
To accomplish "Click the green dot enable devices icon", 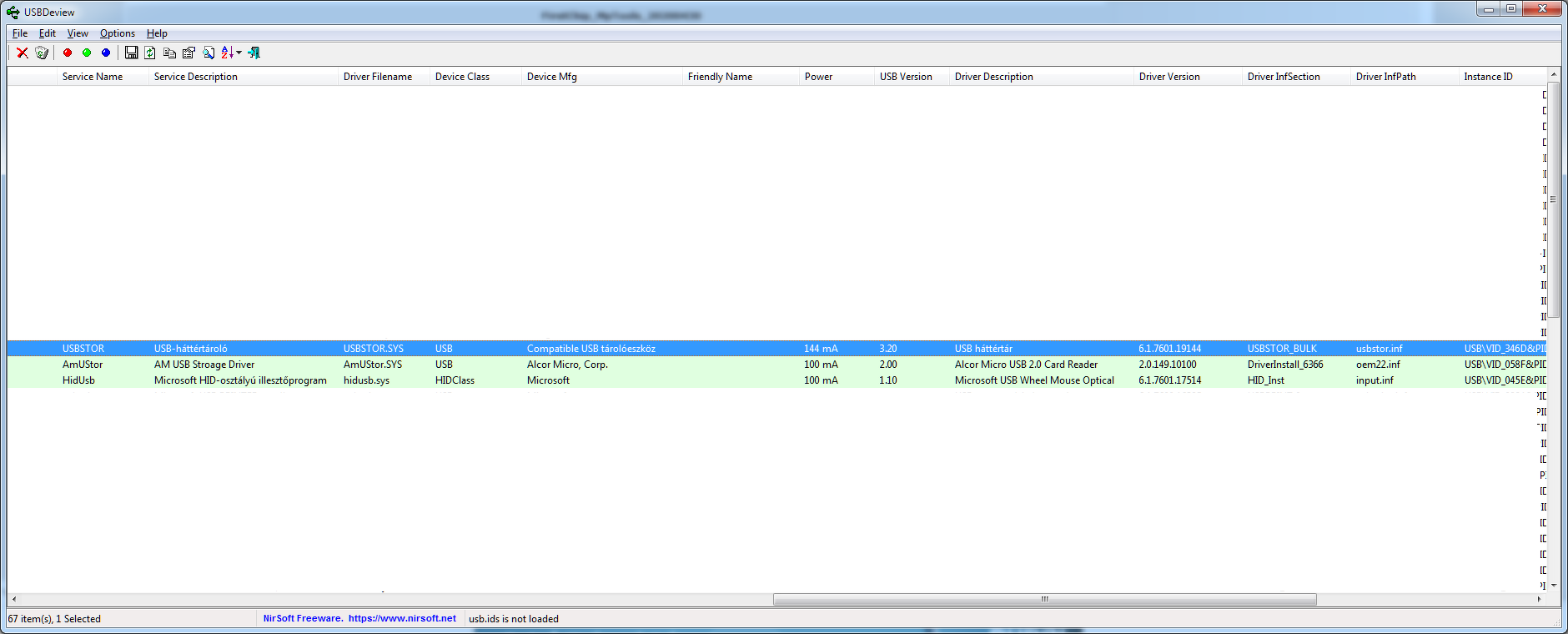I will (87, 53).
